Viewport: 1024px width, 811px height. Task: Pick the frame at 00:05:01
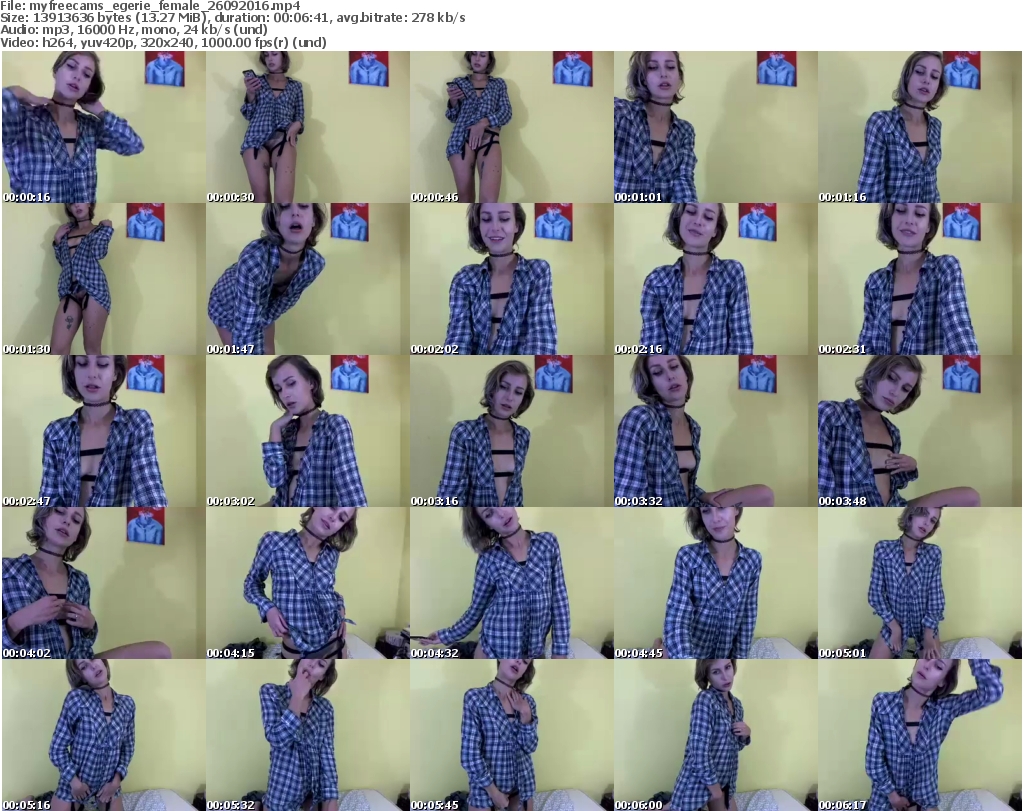(920, 583)
